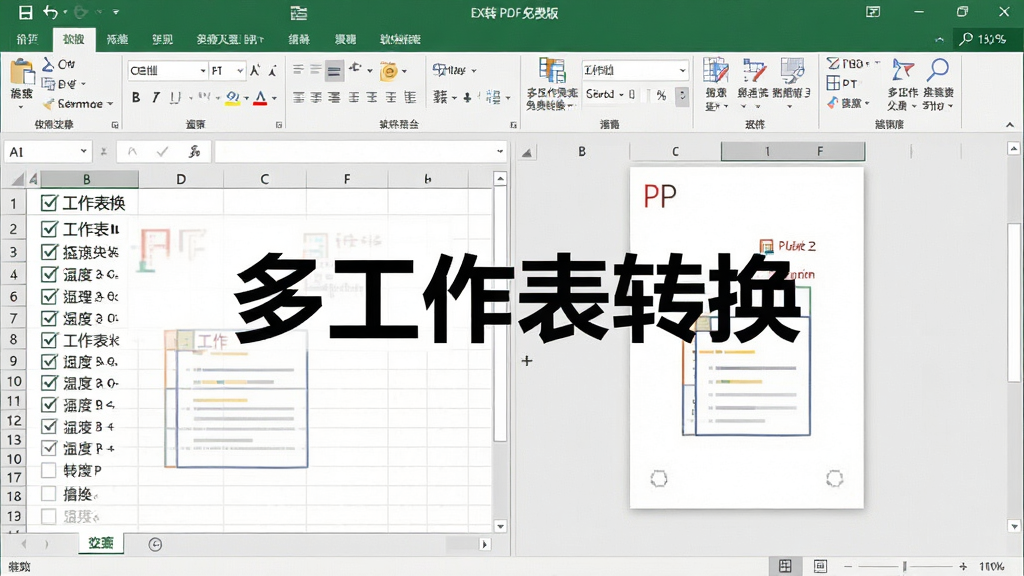Uncheck the checkbox in row 2
This screenshot has height=576, width=1024.
tap(49, 229)
